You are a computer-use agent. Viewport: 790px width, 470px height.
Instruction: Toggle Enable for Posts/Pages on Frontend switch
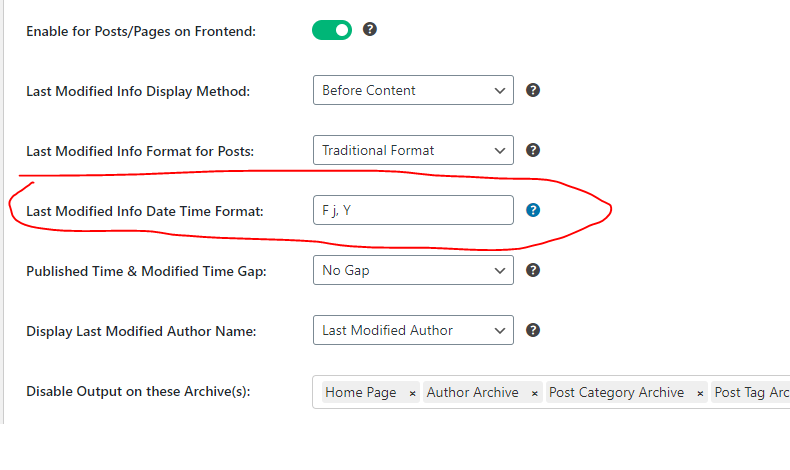(332, 30)
